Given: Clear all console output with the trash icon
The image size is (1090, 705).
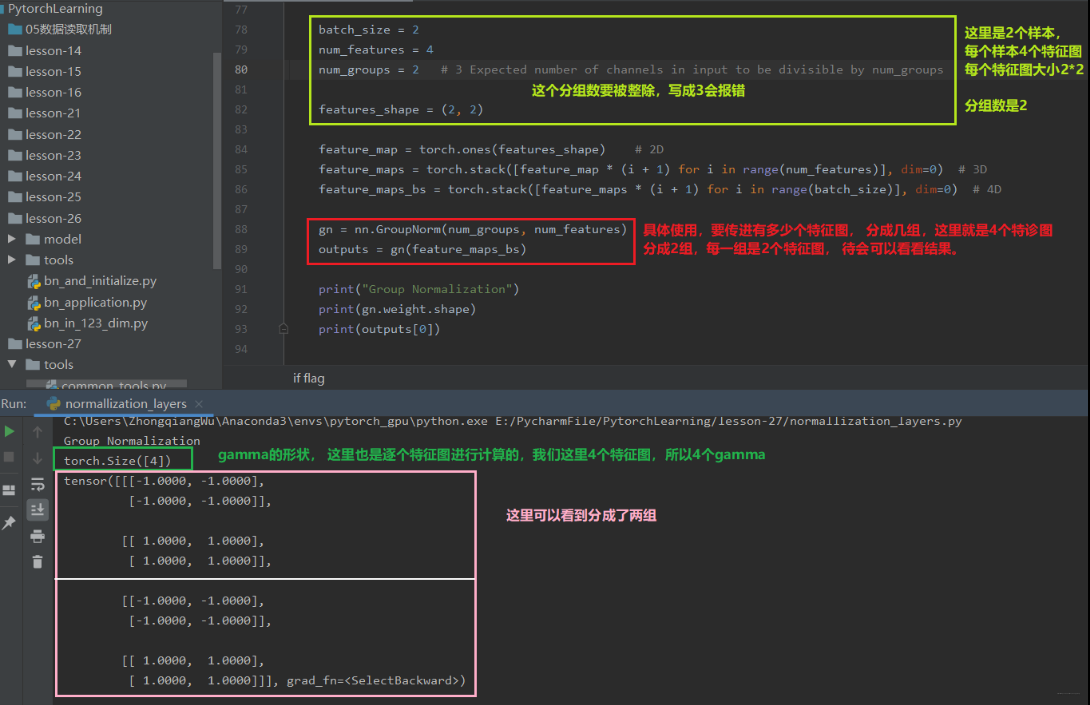Looking at the screenshot, I should coord(38,562).
